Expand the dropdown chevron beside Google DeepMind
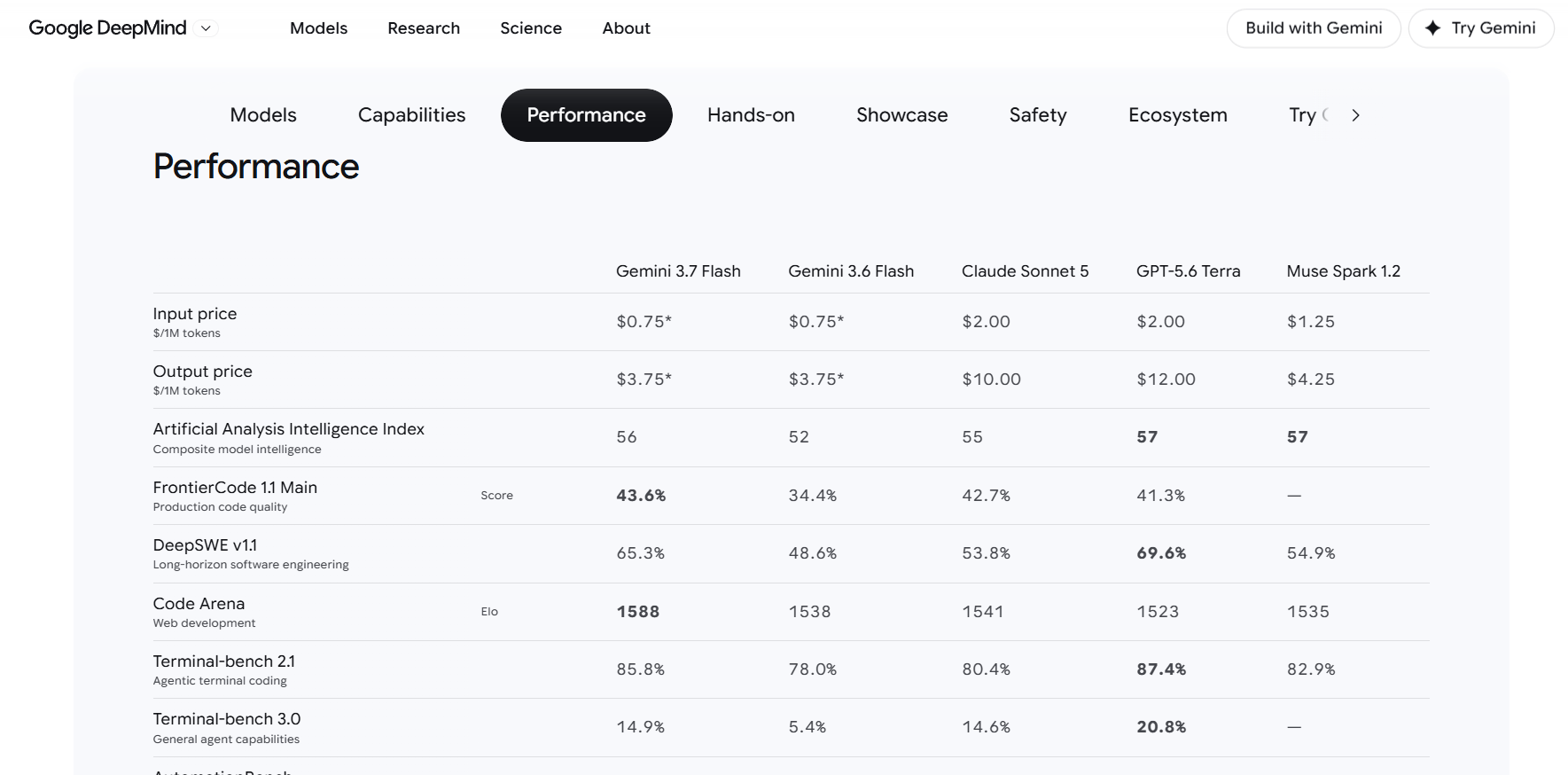 (206, 28)
